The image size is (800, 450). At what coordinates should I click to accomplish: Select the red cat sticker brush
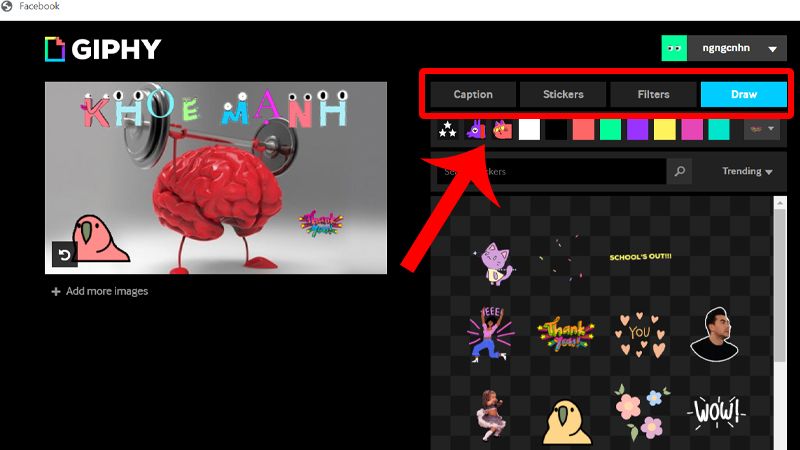[x=502, y=130]
